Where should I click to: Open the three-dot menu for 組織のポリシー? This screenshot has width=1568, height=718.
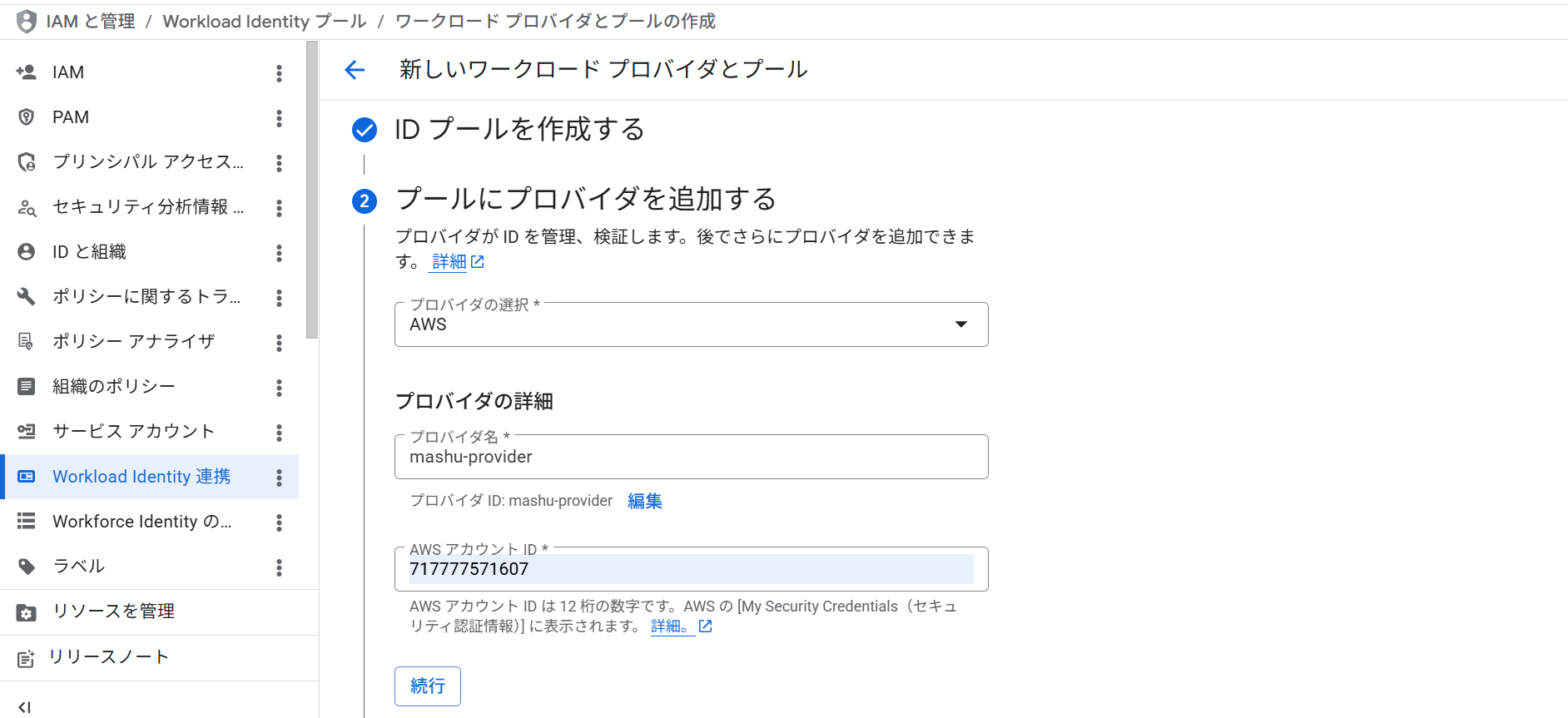pos(279,388)
